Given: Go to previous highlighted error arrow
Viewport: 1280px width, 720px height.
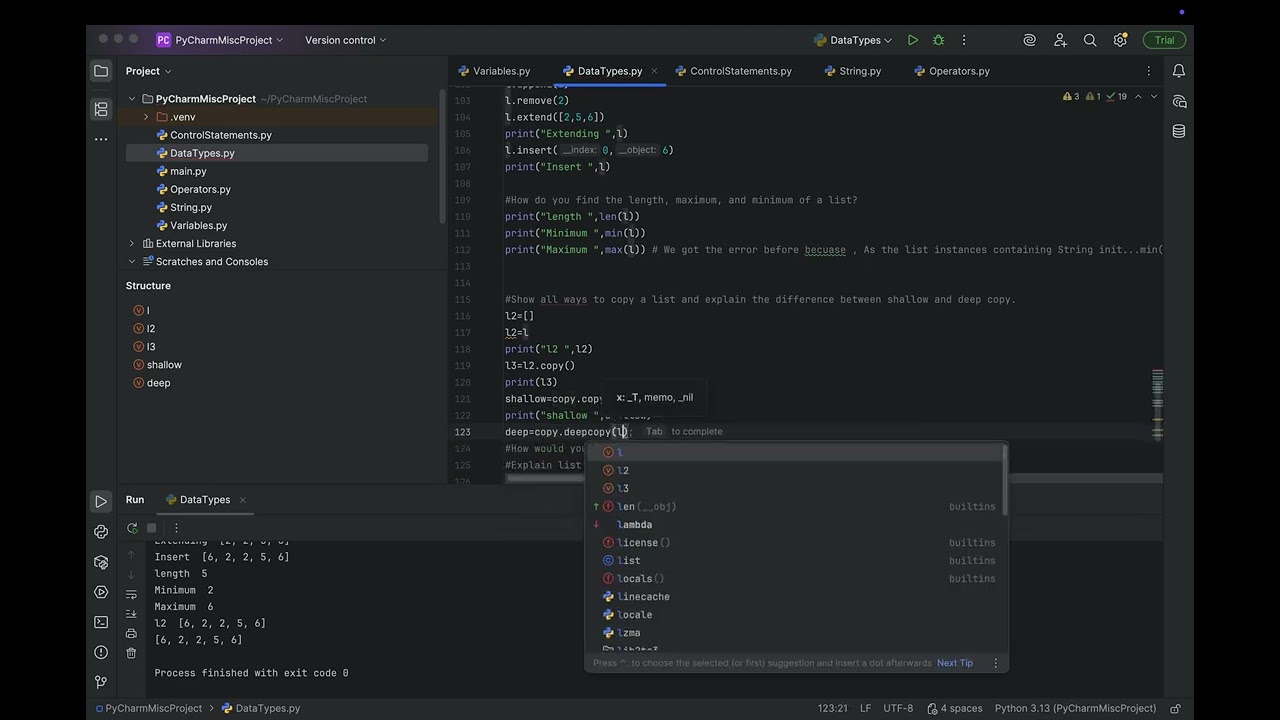Looking at the screenshot, I should tap(1137, 97).
